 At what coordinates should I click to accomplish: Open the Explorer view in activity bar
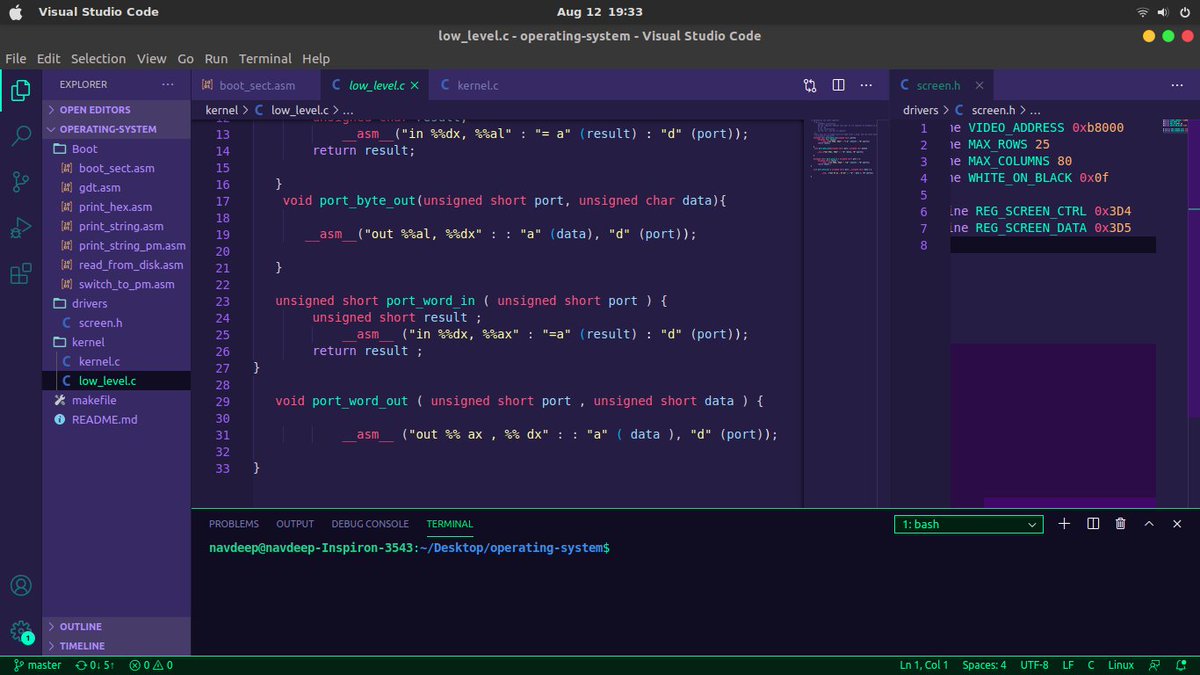[x=21, y=91]
